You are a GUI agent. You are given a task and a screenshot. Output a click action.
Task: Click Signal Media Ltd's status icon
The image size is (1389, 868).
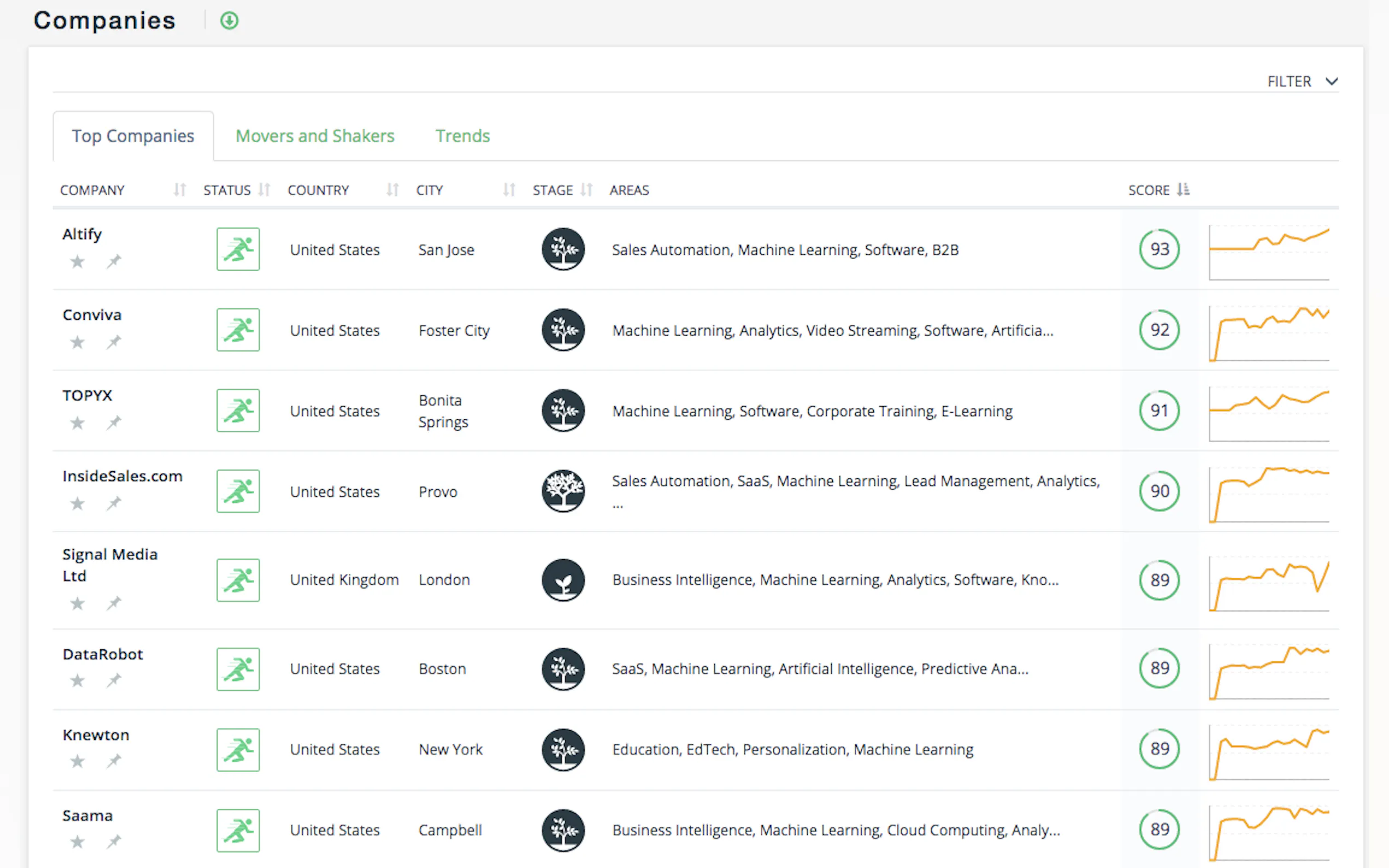[238, 580]
